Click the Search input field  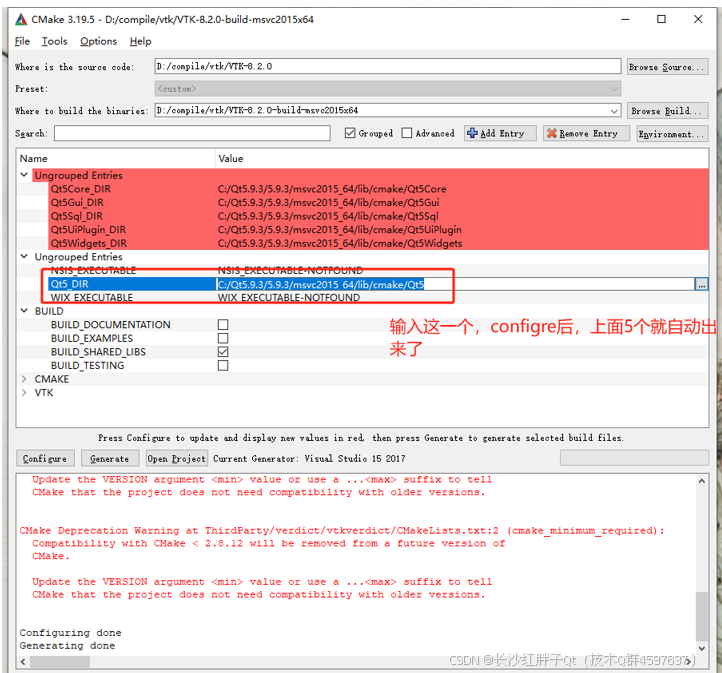(192, 133)
